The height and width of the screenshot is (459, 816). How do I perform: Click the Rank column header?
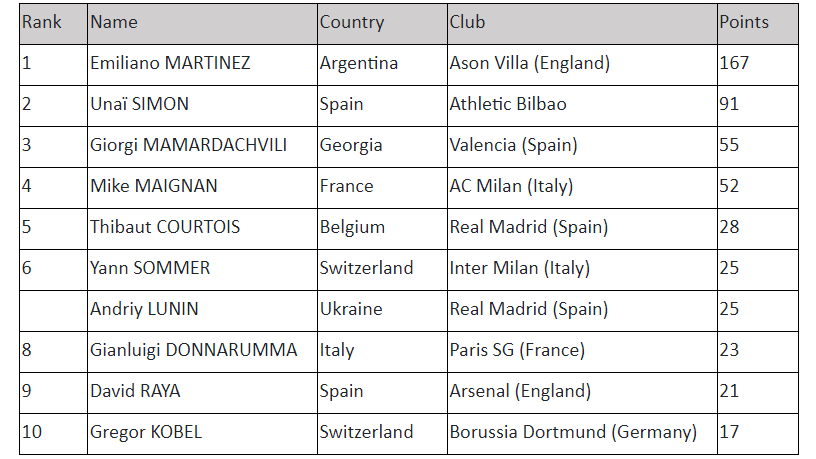point(42,22)
